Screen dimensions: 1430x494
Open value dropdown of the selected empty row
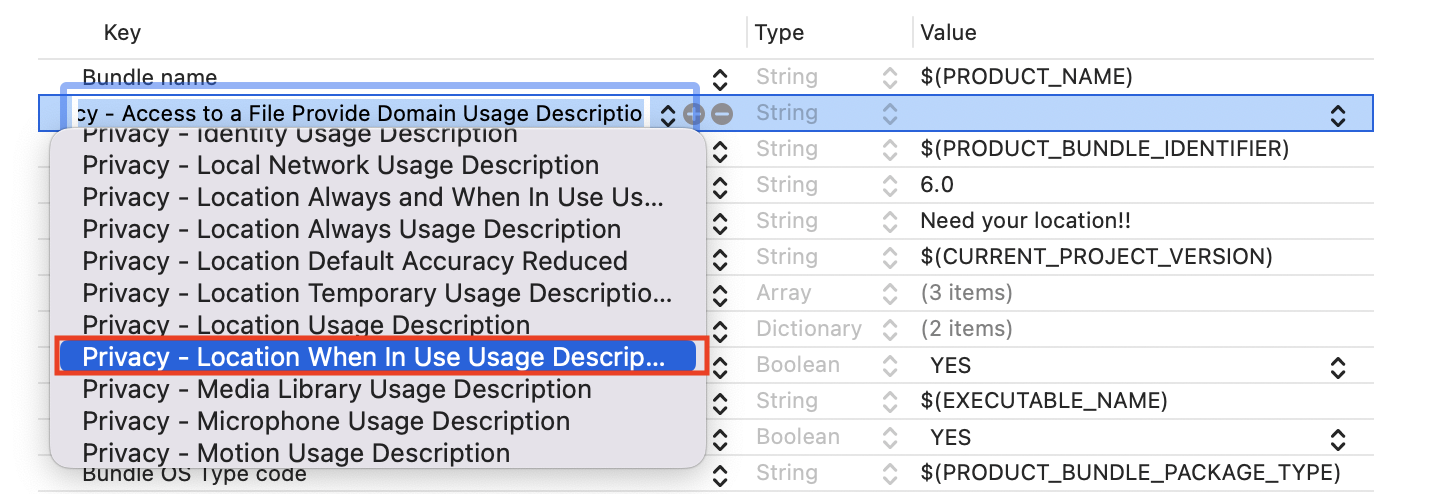click(x=1338, y=115)
